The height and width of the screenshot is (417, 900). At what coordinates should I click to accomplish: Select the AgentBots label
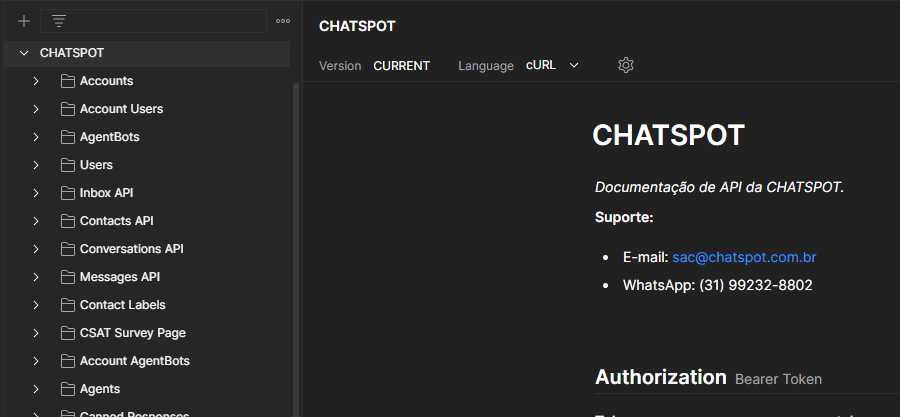[x=110, y=137]
